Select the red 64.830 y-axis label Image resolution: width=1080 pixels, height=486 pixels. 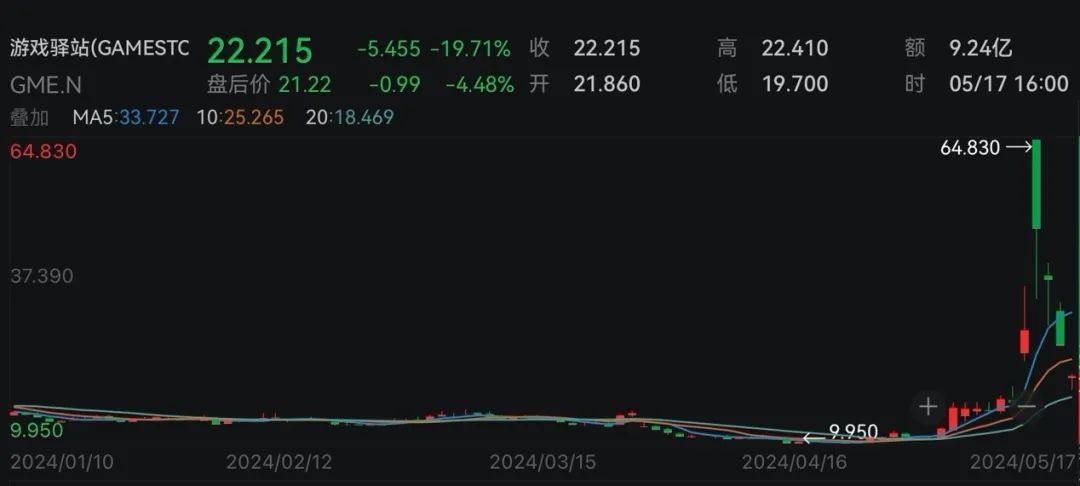(x=43, y=151)
